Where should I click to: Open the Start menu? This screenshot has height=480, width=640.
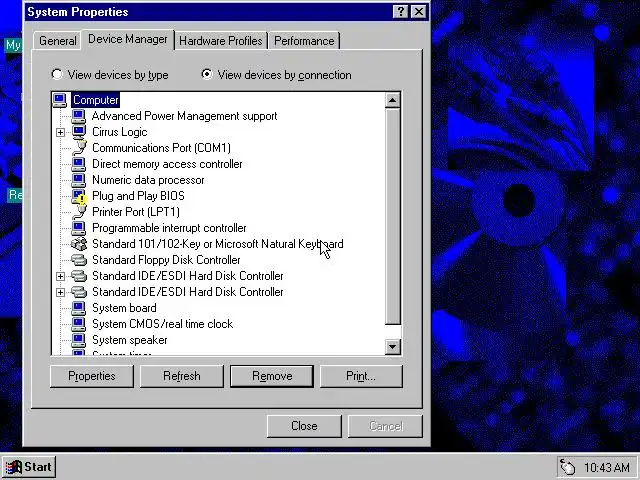[x=29, y=467]
